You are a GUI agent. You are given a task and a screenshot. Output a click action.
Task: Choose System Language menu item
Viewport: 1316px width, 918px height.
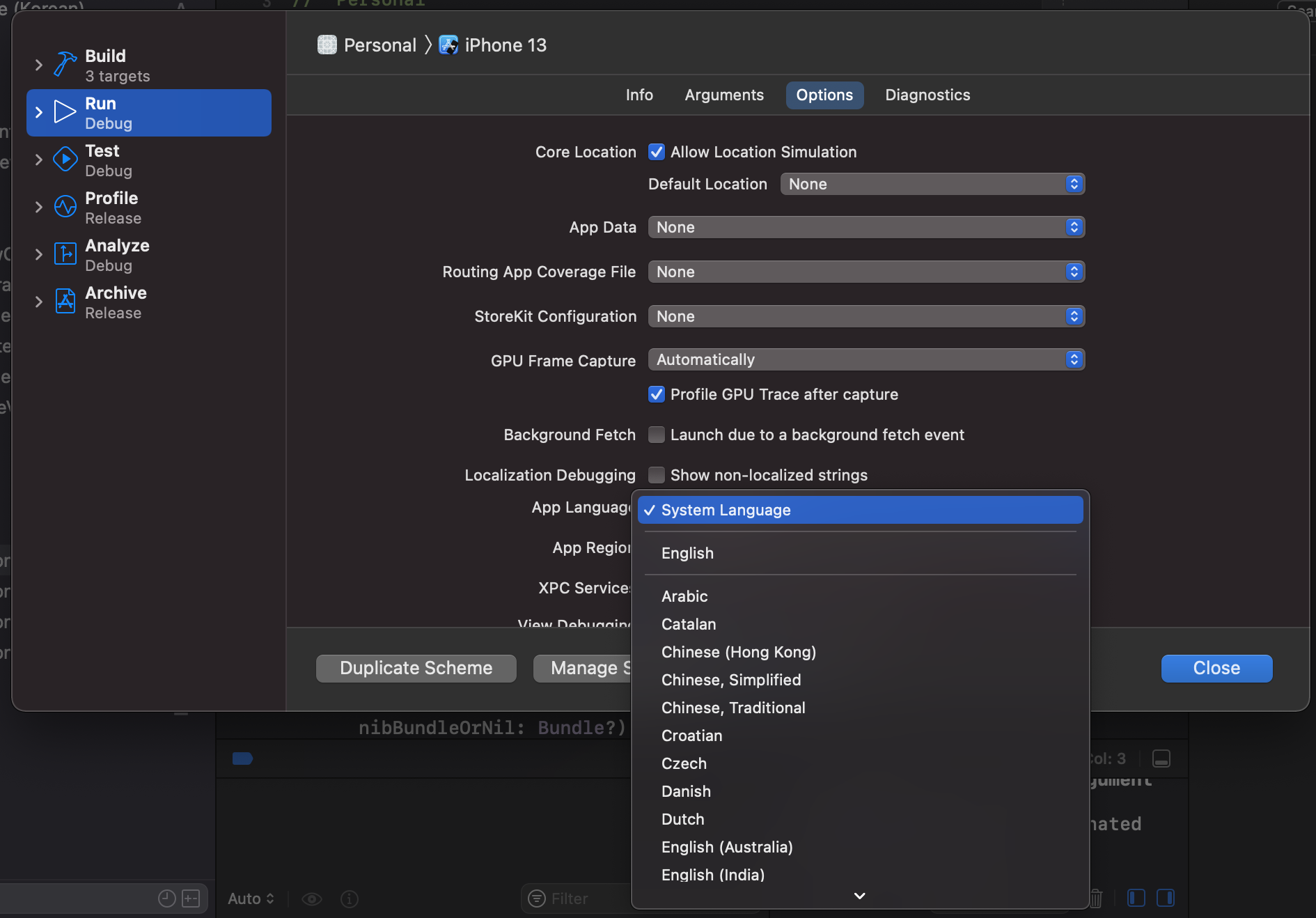[x=860, y=510]
